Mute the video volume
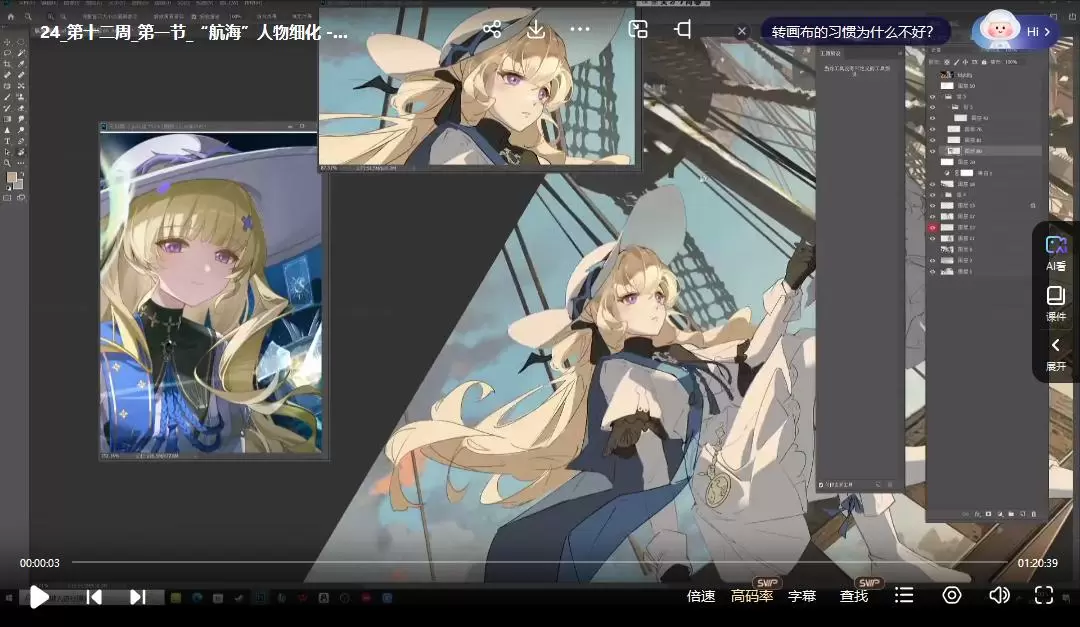The width and height of the screenshot is (1080, 627). tap(998, 596)
